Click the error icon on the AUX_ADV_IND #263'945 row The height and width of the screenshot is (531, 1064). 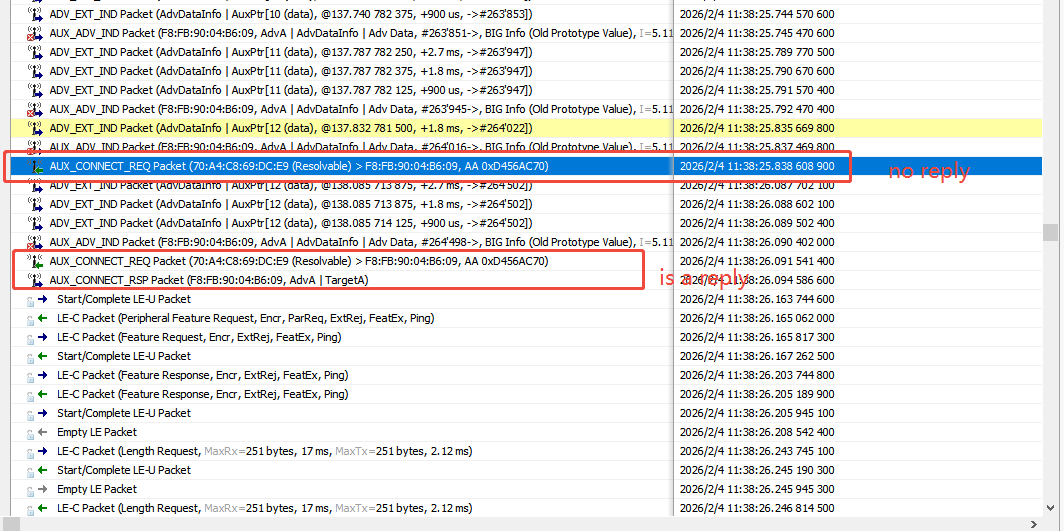(x=35, y=109)
